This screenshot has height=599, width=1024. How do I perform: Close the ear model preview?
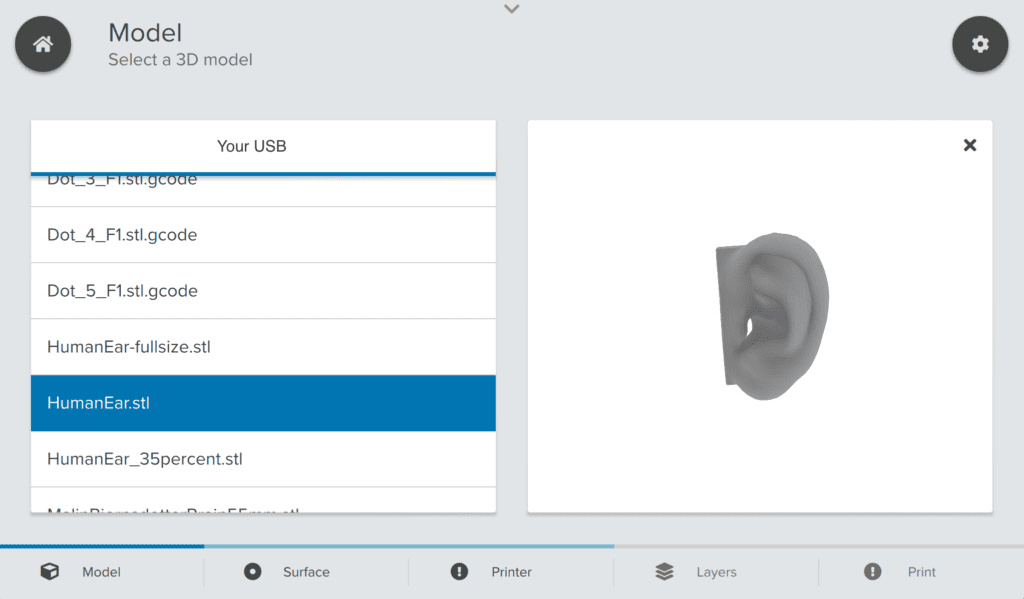[969, 145]
